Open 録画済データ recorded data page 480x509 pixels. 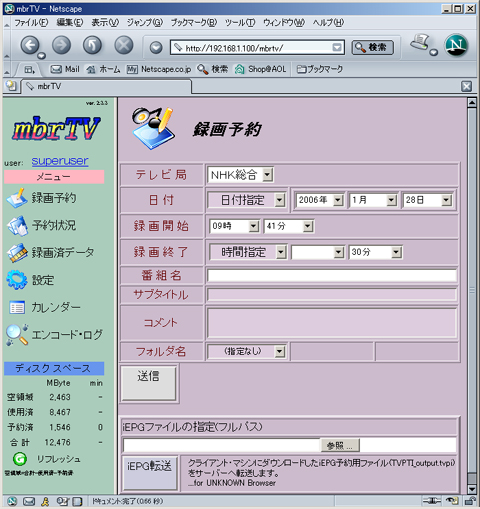click(51, 253)
